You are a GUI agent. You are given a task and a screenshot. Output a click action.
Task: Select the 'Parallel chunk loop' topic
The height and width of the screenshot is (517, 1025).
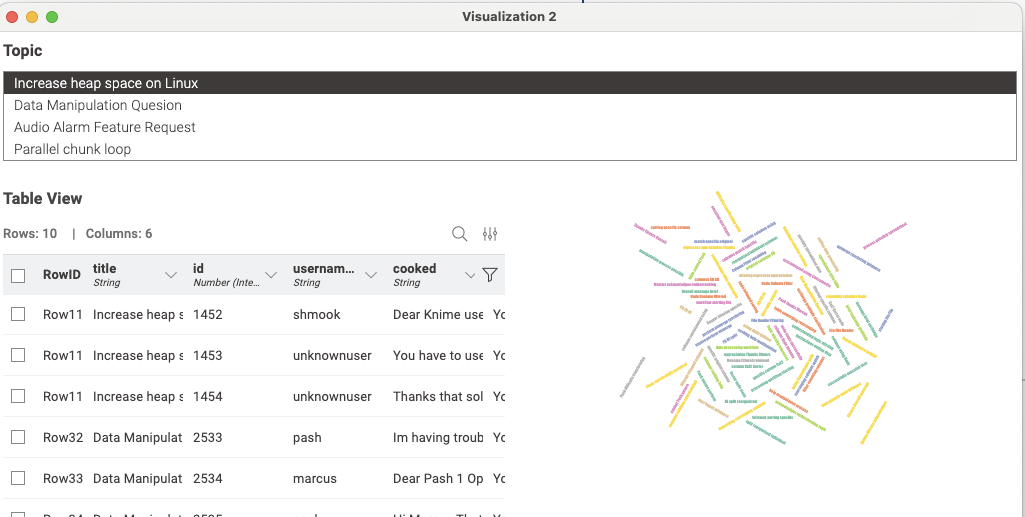pyautogui.click(x=72, y=149)
